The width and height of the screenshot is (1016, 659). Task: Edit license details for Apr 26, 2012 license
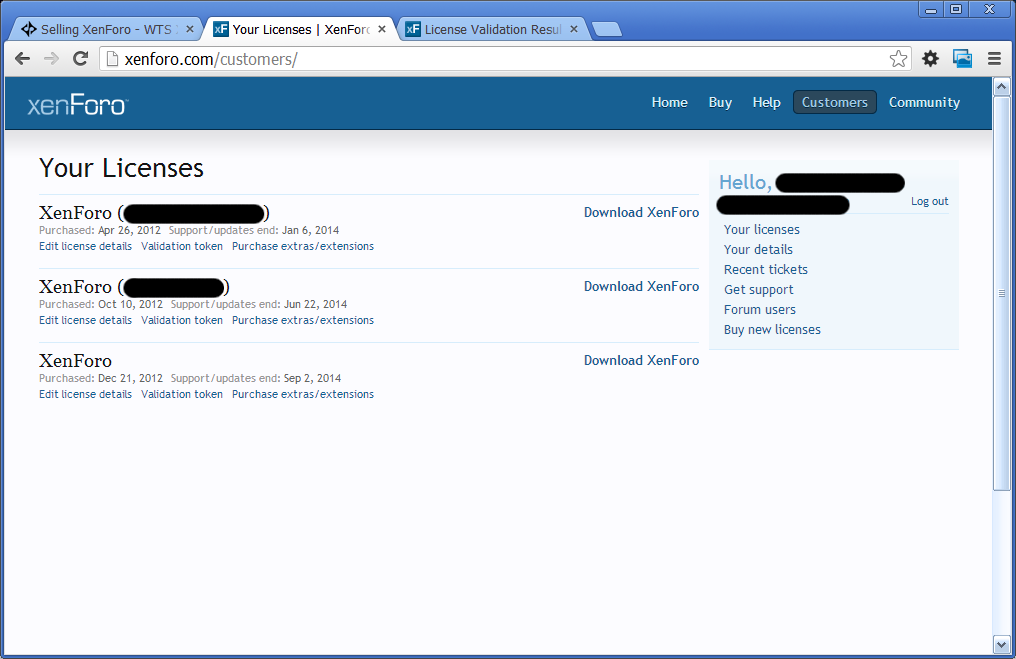[85, 246]
